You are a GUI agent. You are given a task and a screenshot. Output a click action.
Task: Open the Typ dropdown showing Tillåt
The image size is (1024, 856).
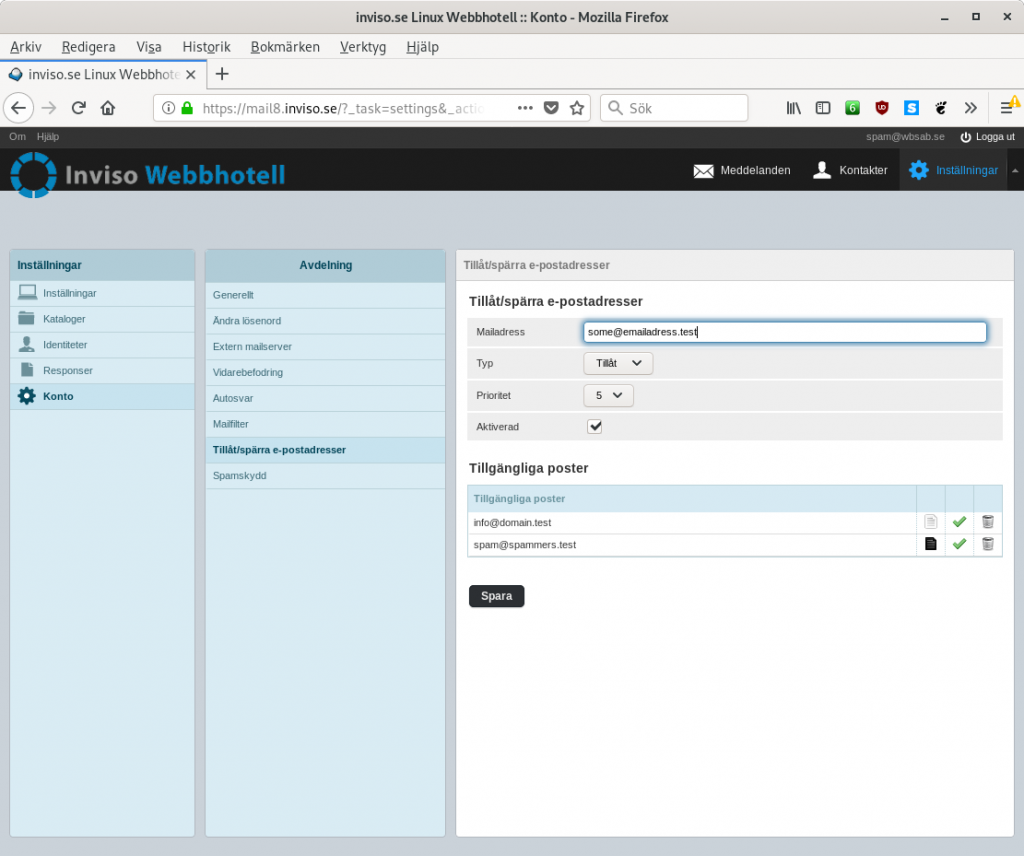pyautogui.click(x=618, y=364)
